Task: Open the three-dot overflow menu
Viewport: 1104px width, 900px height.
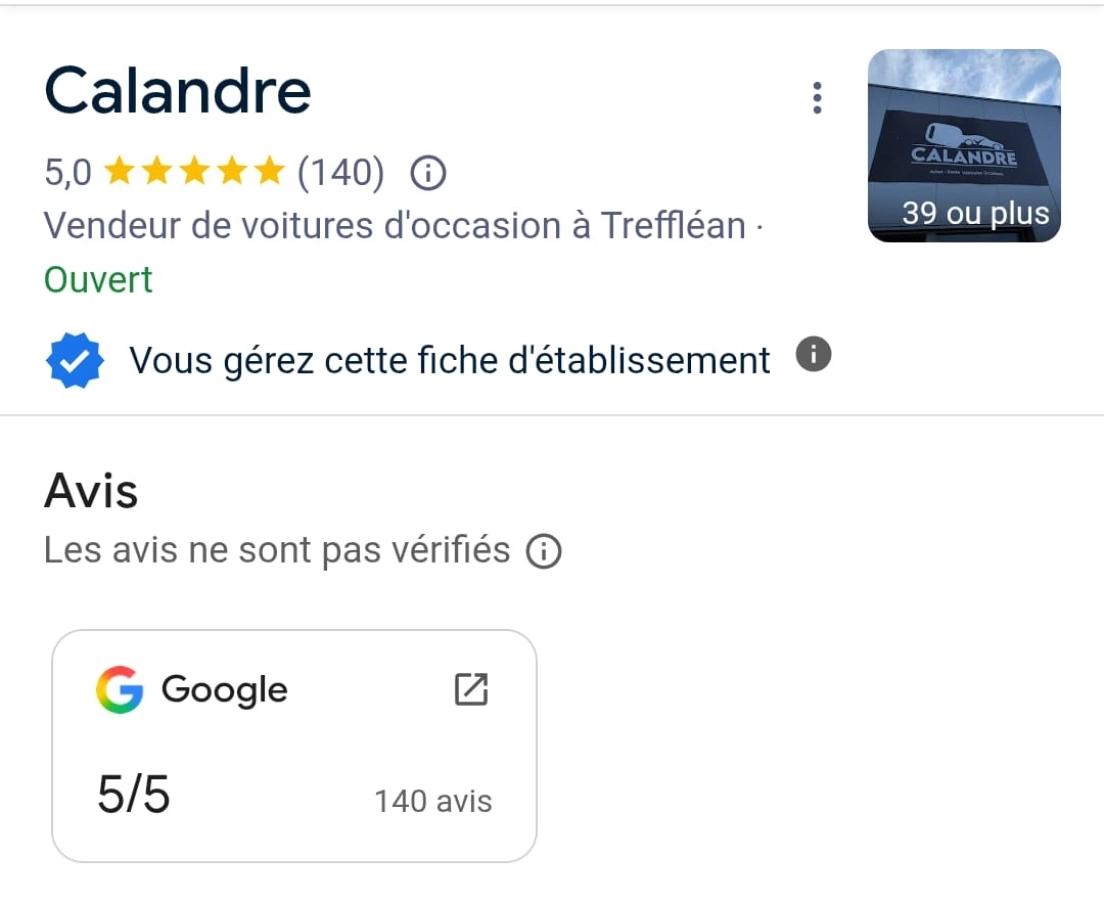Action: pos(817,97)
